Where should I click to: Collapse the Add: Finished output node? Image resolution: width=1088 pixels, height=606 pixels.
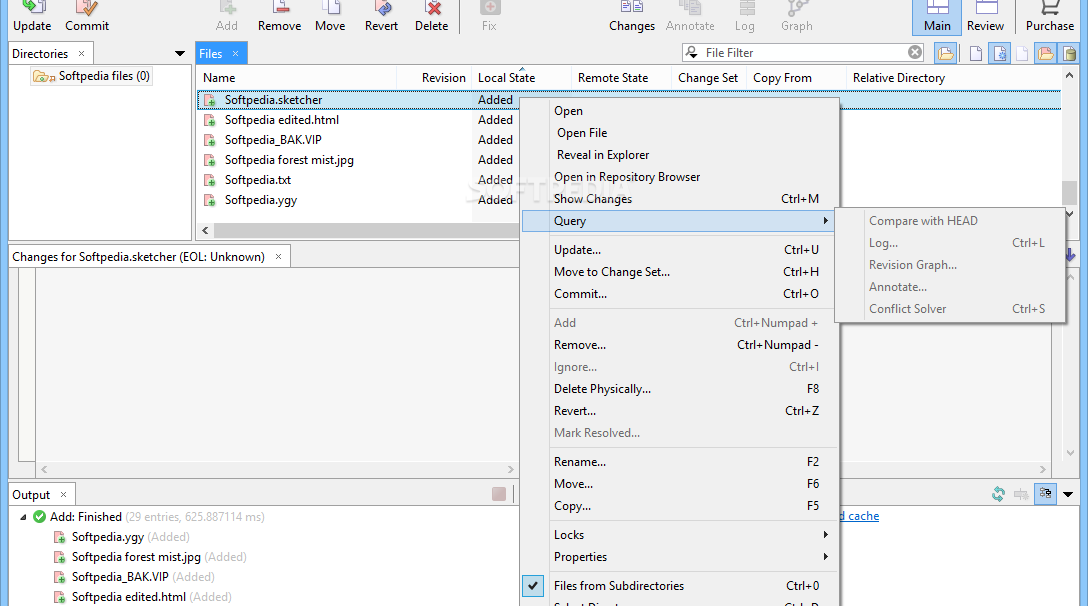(x=23, y=517)
